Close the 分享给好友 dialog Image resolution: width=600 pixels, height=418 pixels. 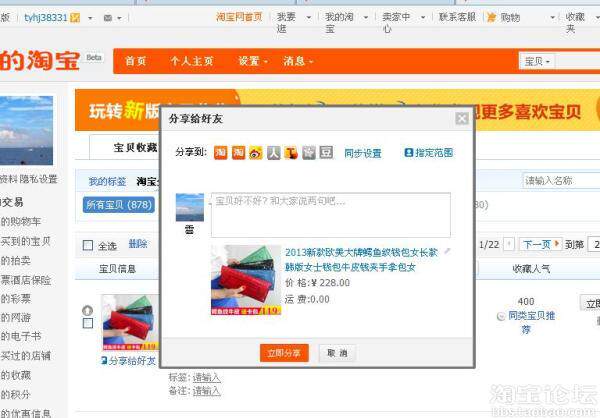coord(462,119)
